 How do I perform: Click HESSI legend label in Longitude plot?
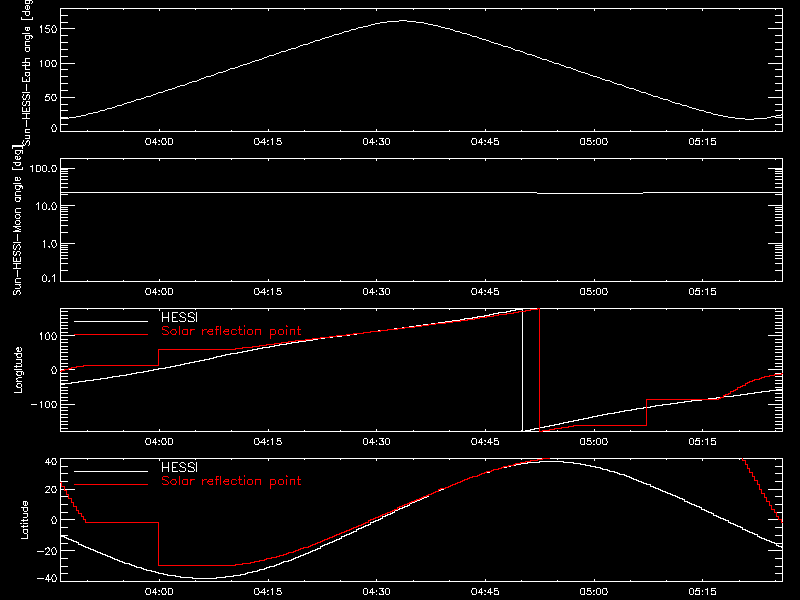(179, 317)
